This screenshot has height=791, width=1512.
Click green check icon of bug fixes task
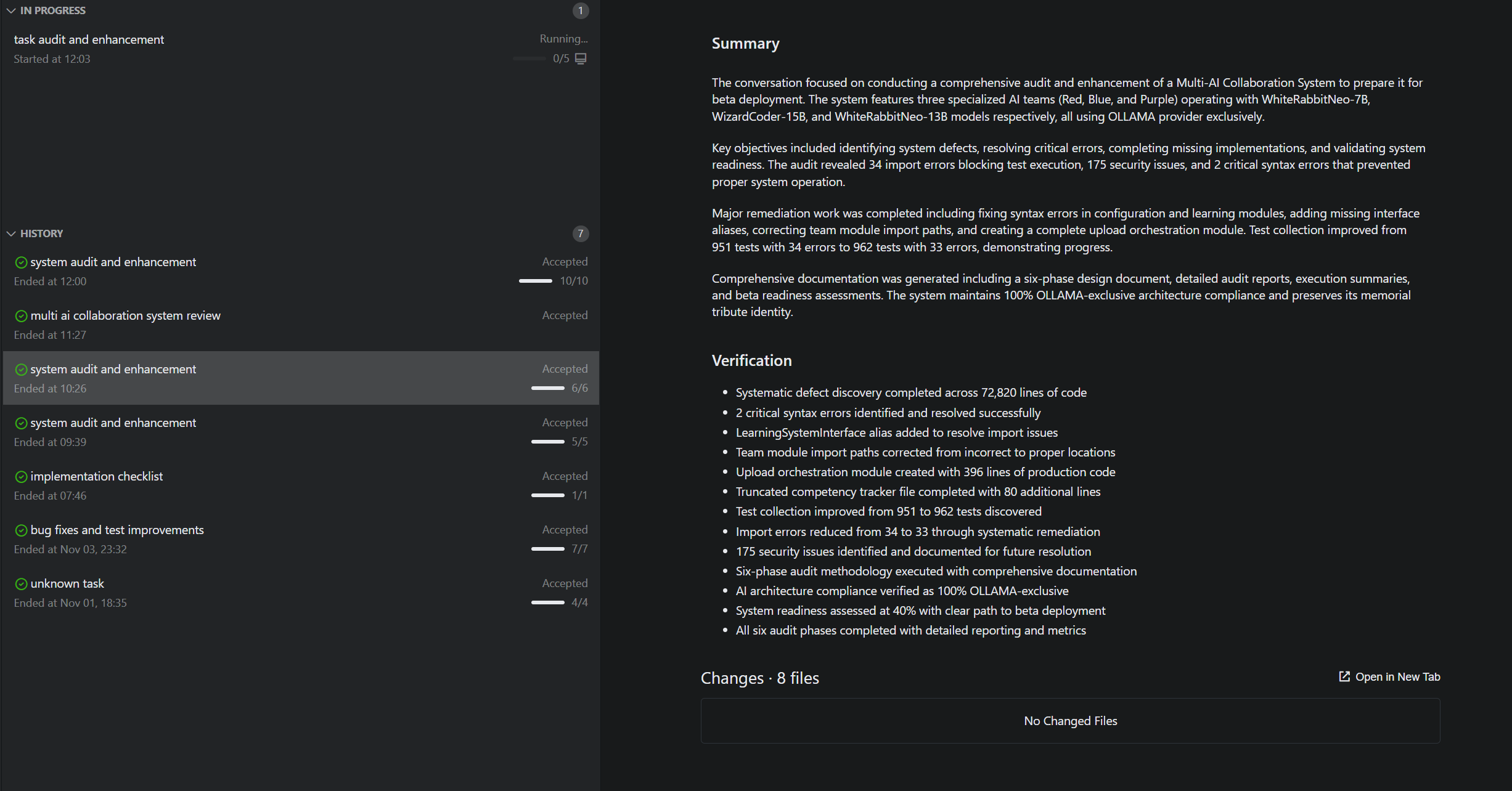(x=21, y=530)
